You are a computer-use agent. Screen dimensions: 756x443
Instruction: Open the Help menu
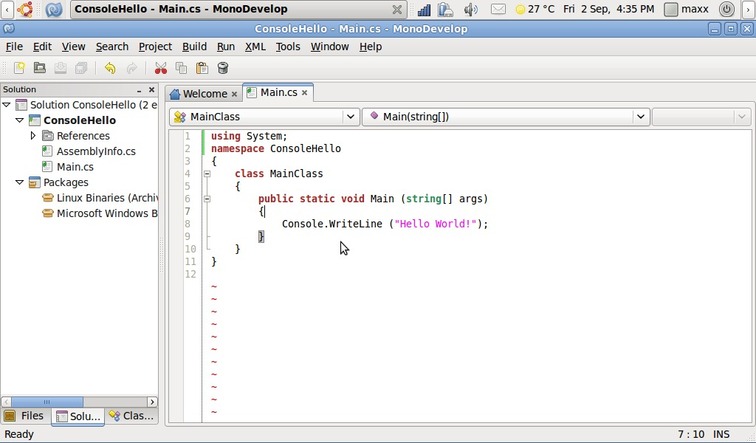(370, 47)
